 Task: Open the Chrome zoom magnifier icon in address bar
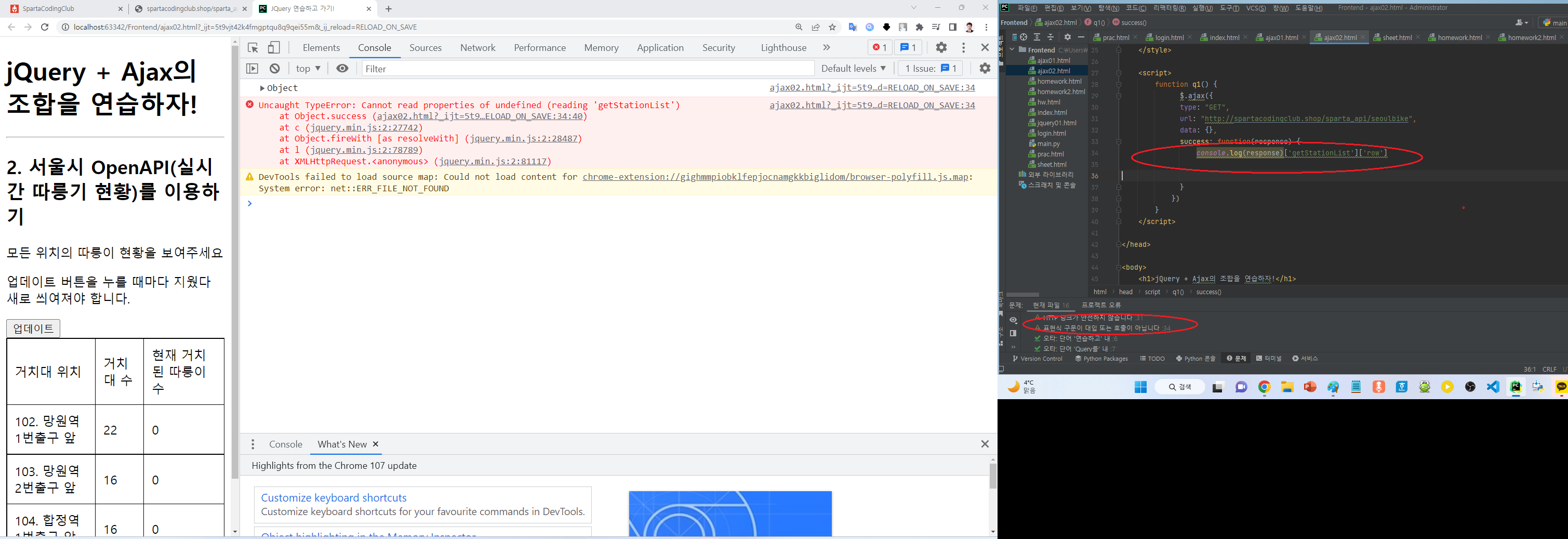(799, 27)
